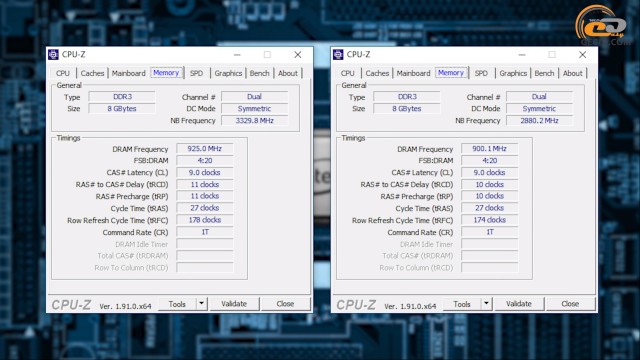Click Close button in left CPU-Z window

point(285,304)
